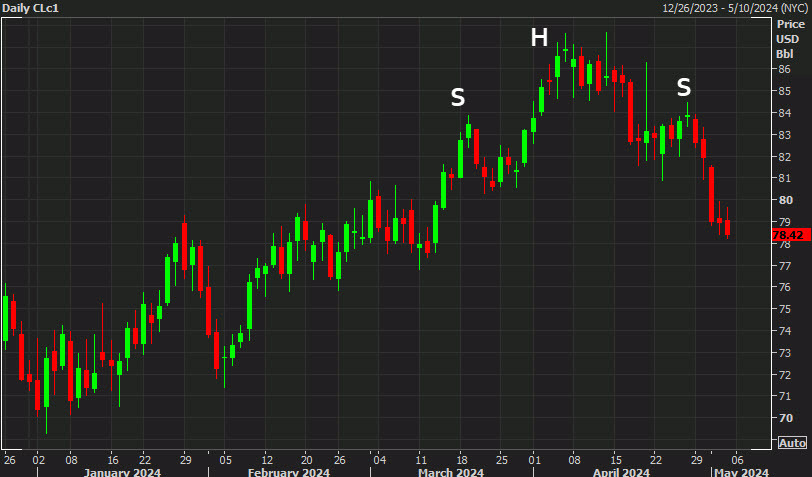812x477 pixels.
Task: Click the 71 price axis label
Action: click(x=784, y=396)
